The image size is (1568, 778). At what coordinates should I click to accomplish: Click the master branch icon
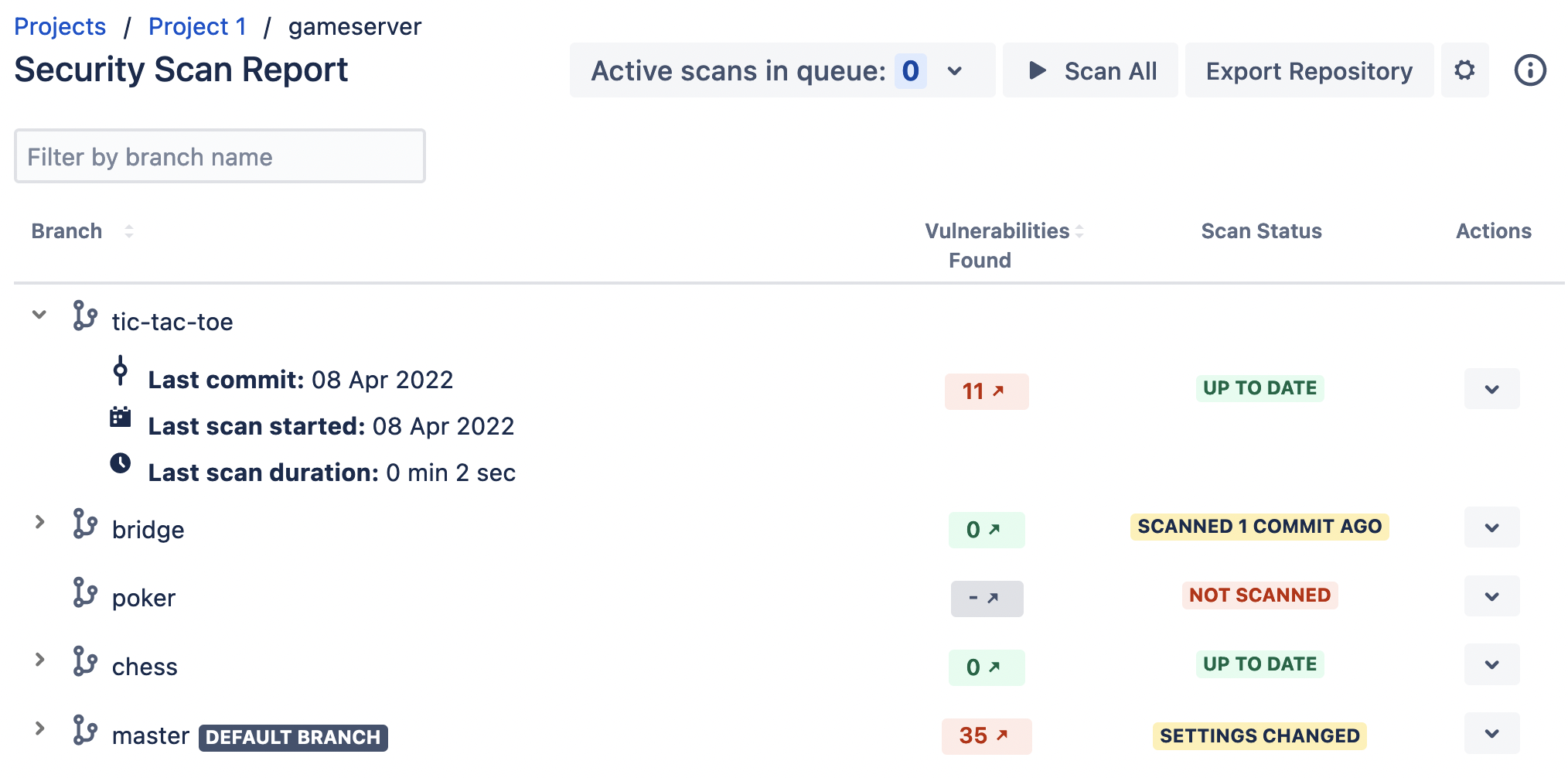[85, 730]
